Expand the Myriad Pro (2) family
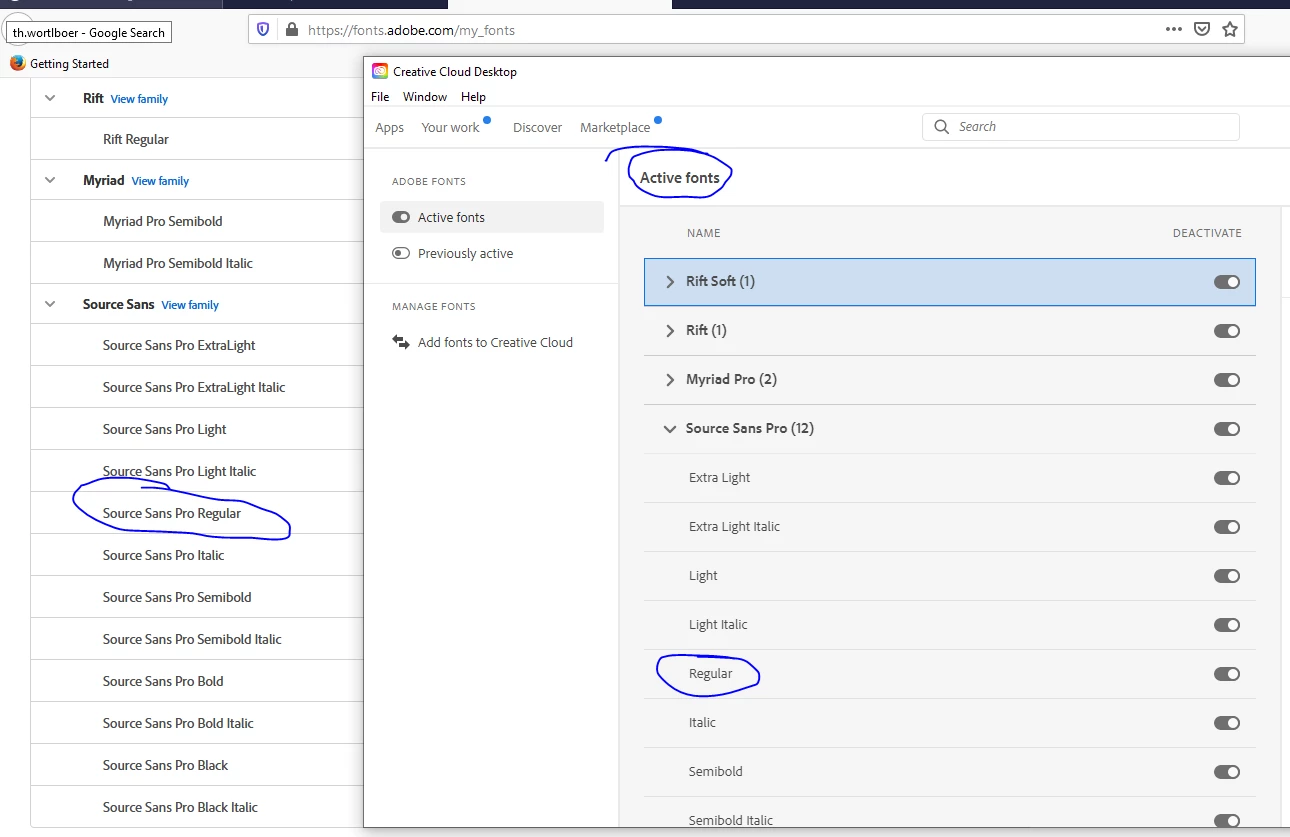Image resolution: width=1290 pixels, height=837 pixels. [670, 380]
